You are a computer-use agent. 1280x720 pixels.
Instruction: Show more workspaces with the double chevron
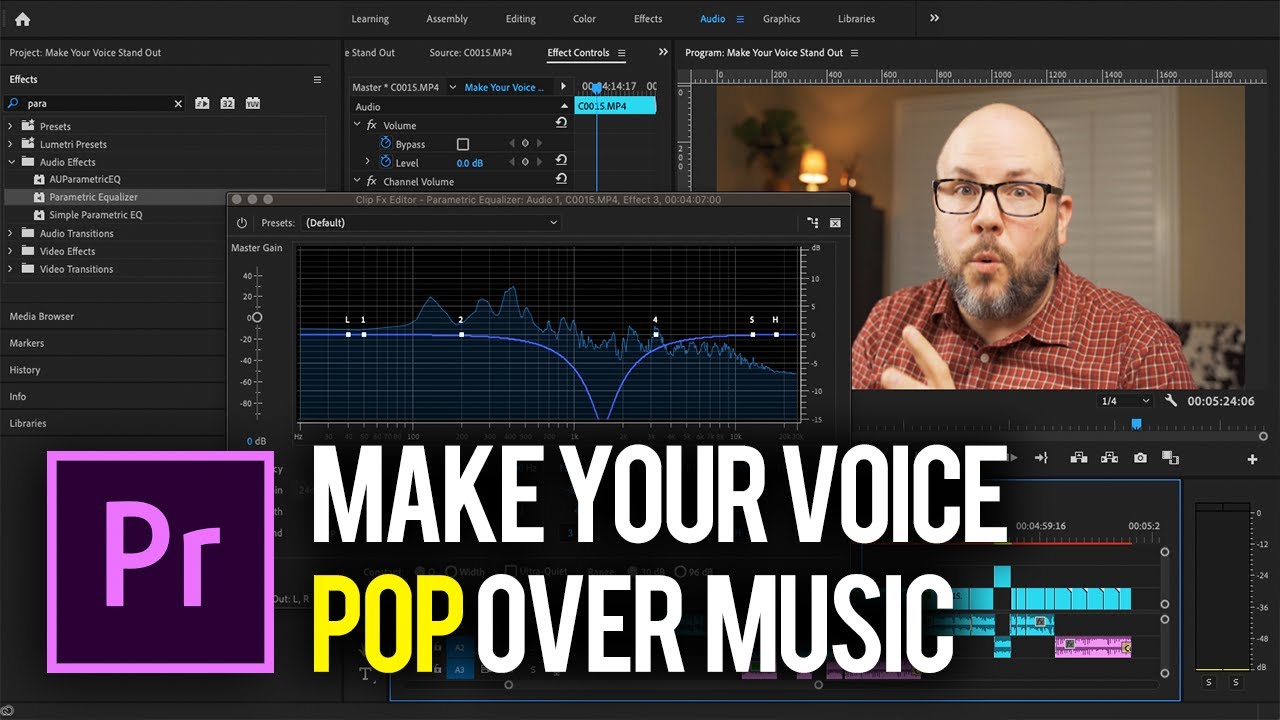934,18
